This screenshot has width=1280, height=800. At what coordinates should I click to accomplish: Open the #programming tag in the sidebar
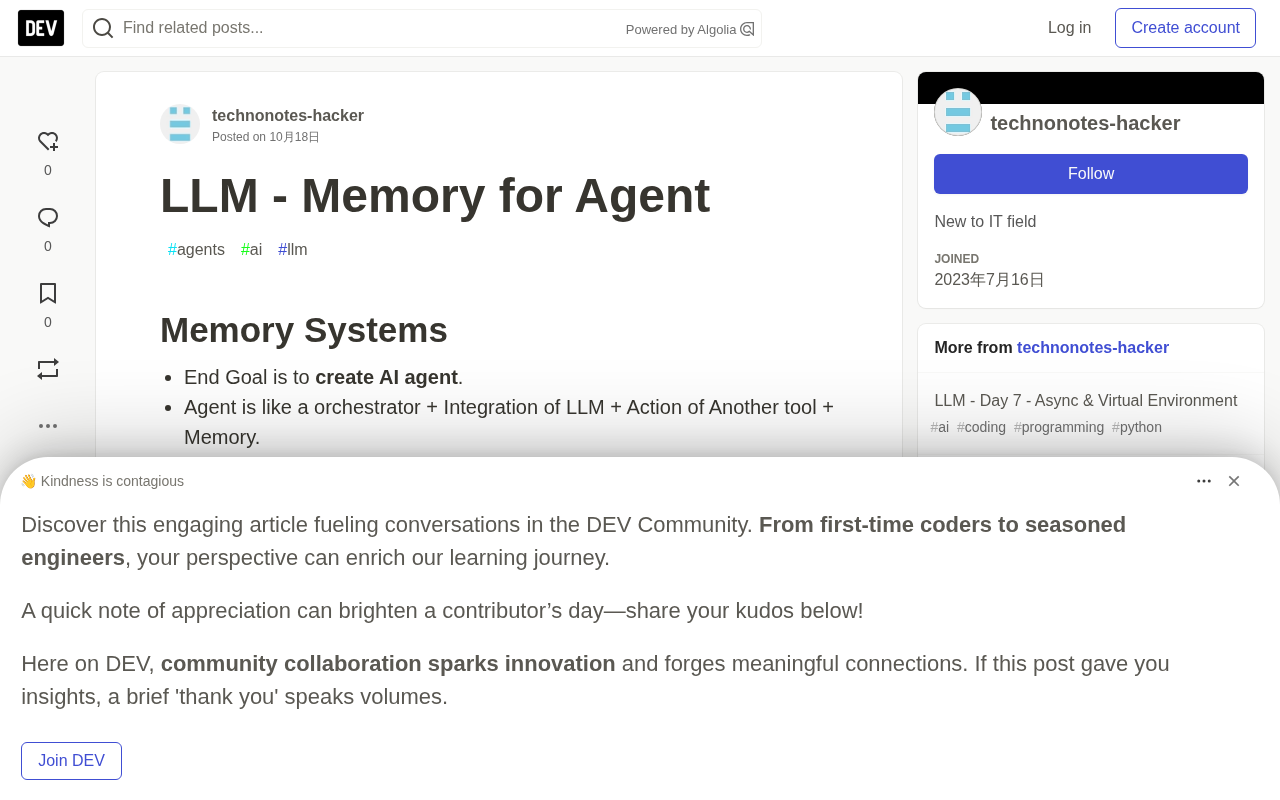point(1059,427)
